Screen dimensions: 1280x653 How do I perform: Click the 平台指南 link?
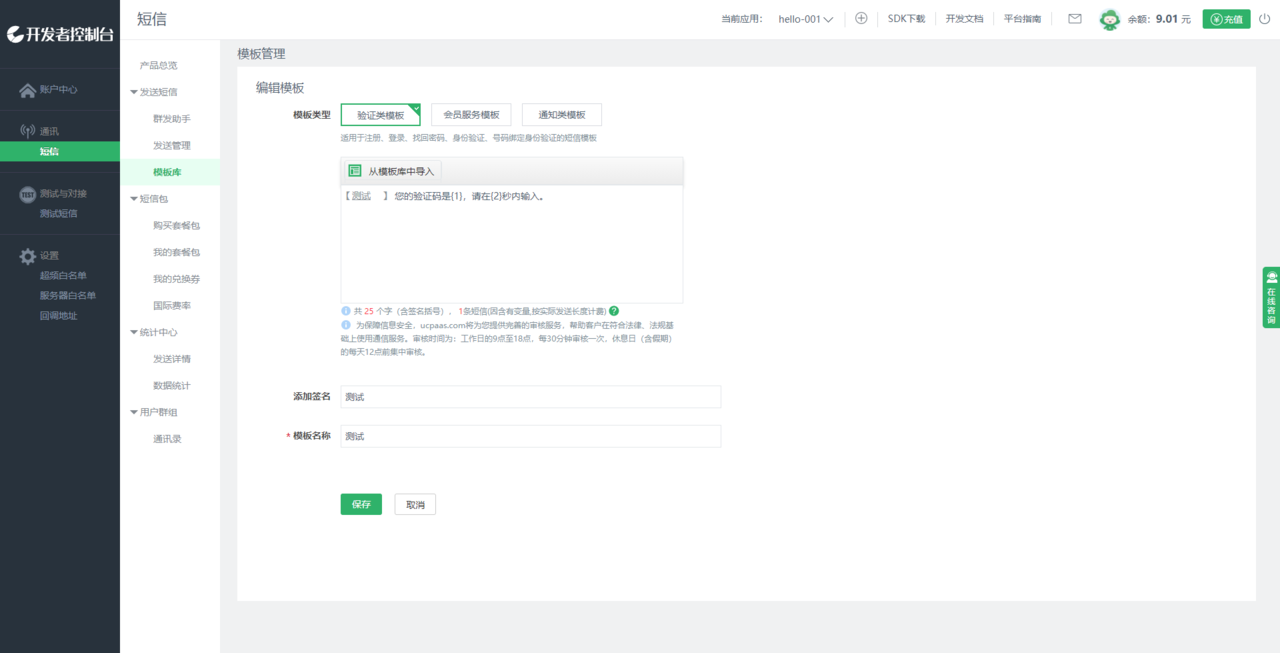(1022, 19)
